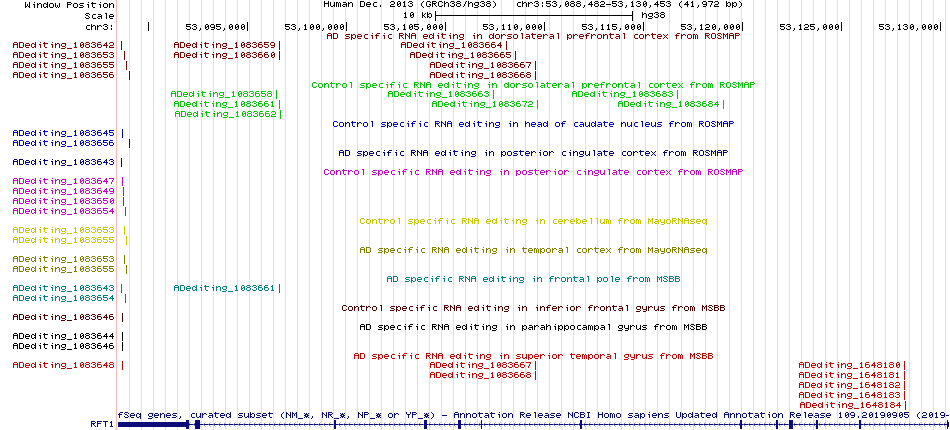The image size is (950, 430).
Task: Click blue item ADediting_1083645
Action: click(x=64, y=133)
